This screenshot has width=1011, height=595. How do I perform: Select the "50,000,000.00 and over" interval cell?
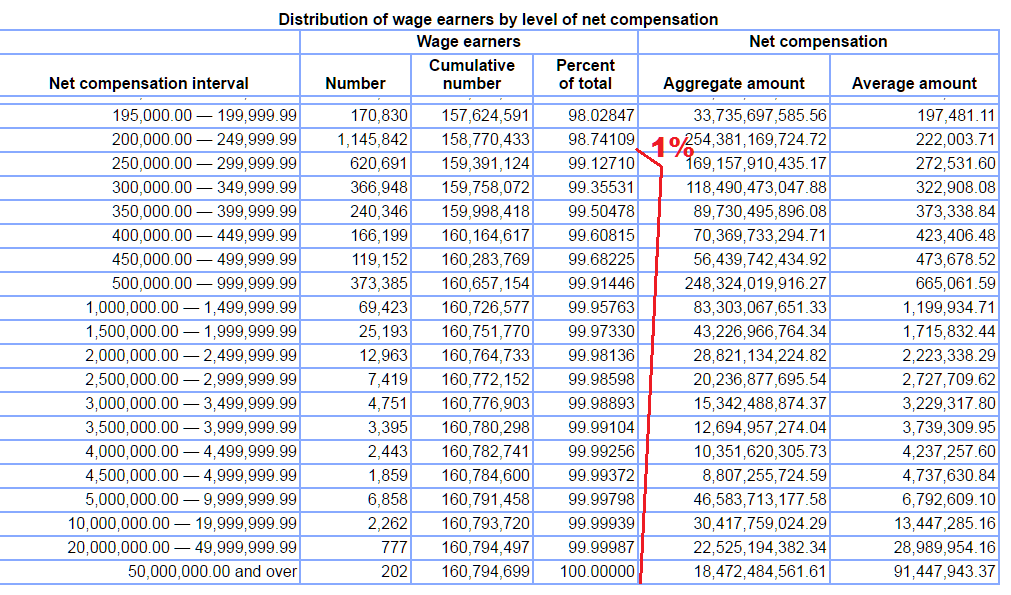(x=212, y=572)
